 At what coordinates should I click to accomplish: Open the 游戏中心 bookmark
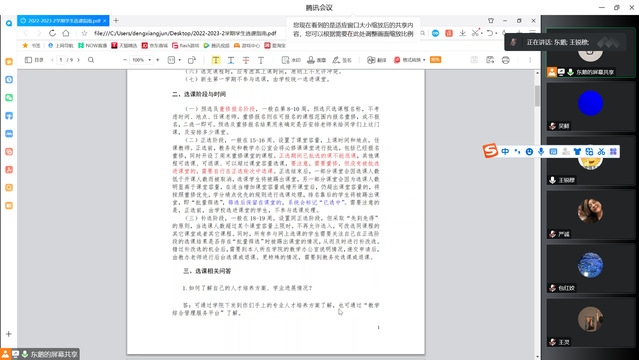247,46
